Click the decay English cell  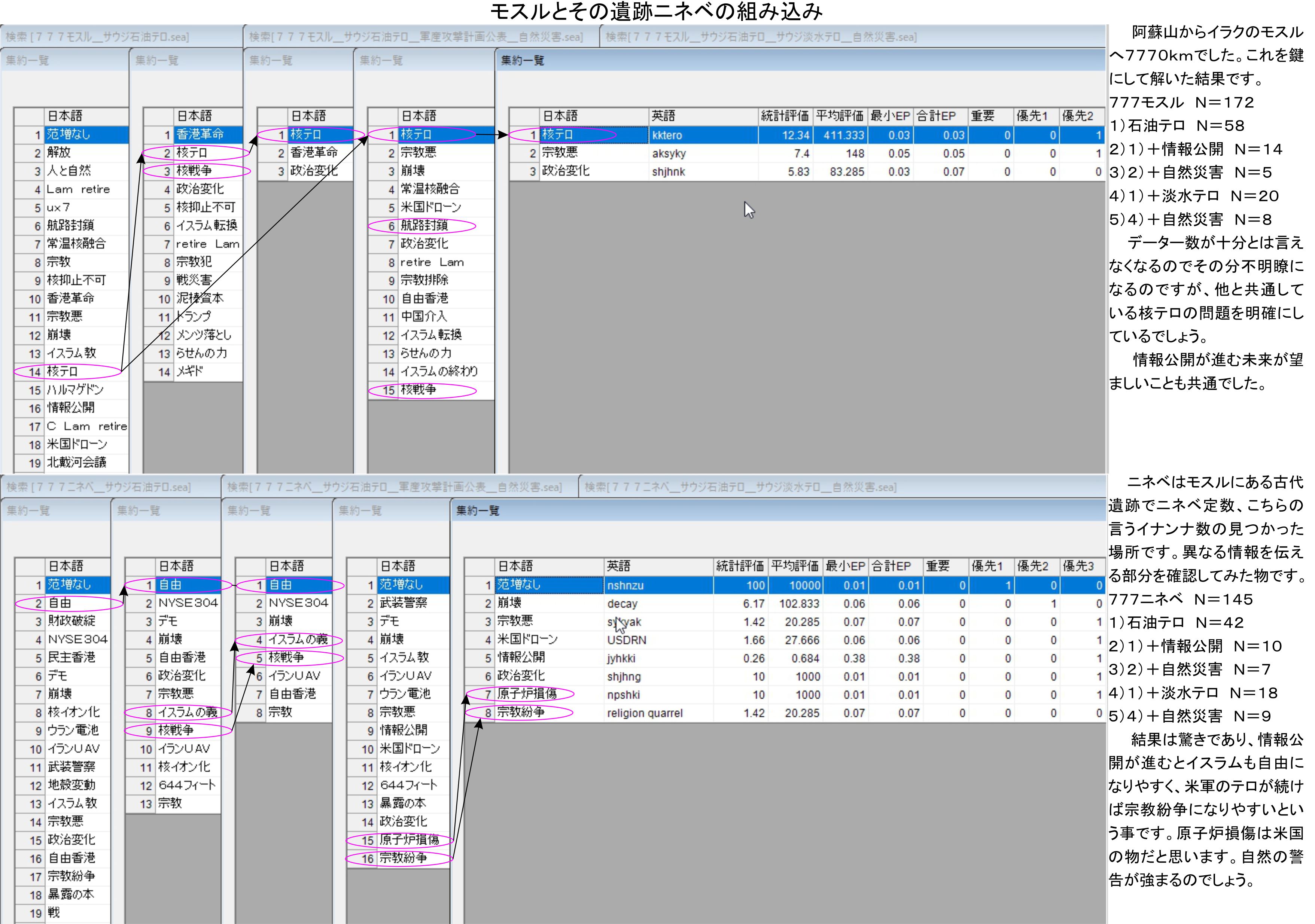pos(622,603)
